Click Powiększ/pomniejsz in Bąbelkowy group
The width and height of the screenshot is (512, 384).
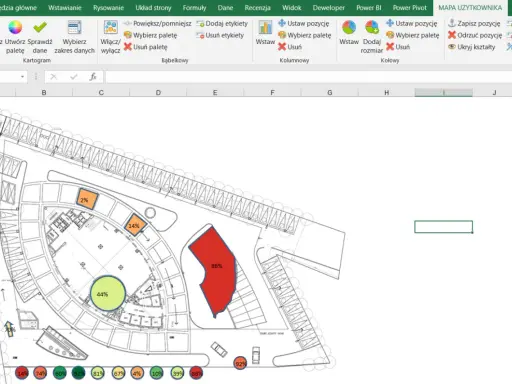click(x=157, y=24)
